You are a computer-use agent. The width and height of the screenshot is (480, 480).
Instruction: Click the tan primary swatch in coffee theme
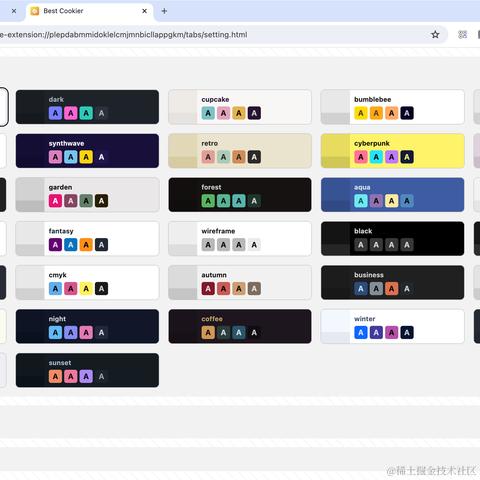coord(208,333)
